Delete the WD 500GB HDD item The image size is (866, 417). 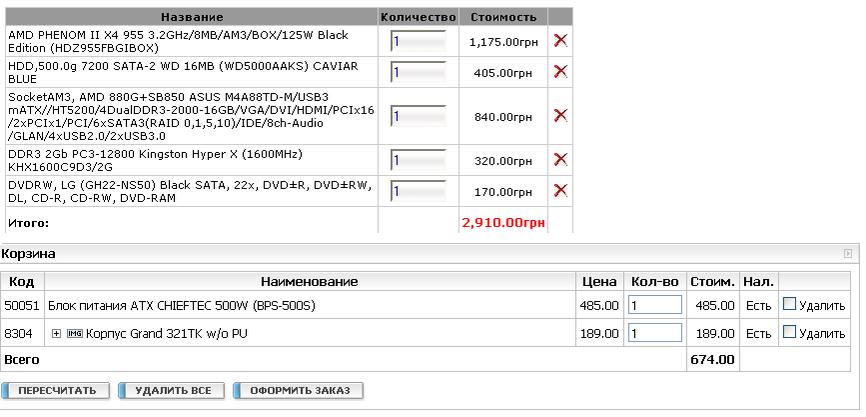560,71
